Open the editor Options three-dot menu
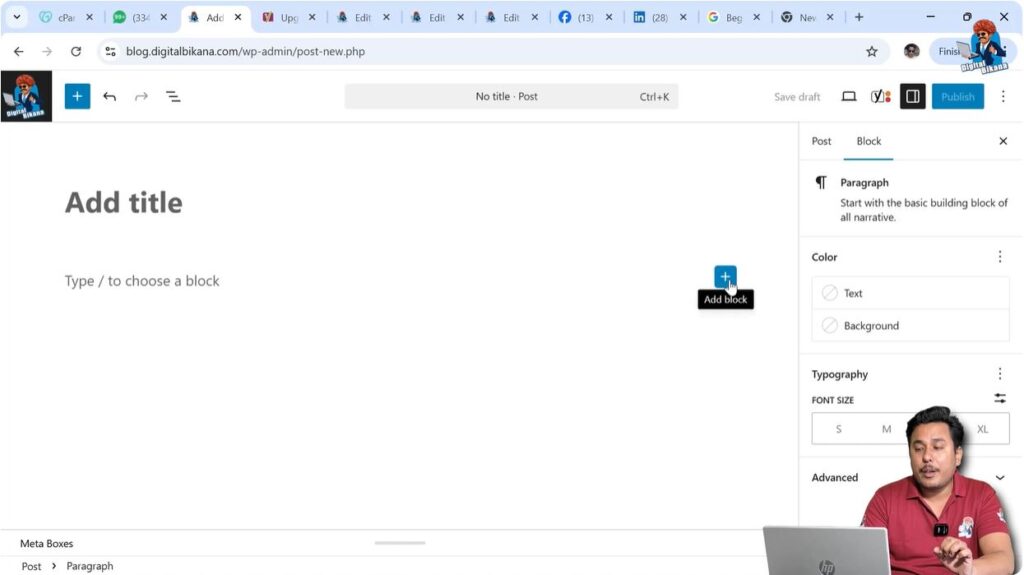 pyautogui.click(x=1003, y=97)
